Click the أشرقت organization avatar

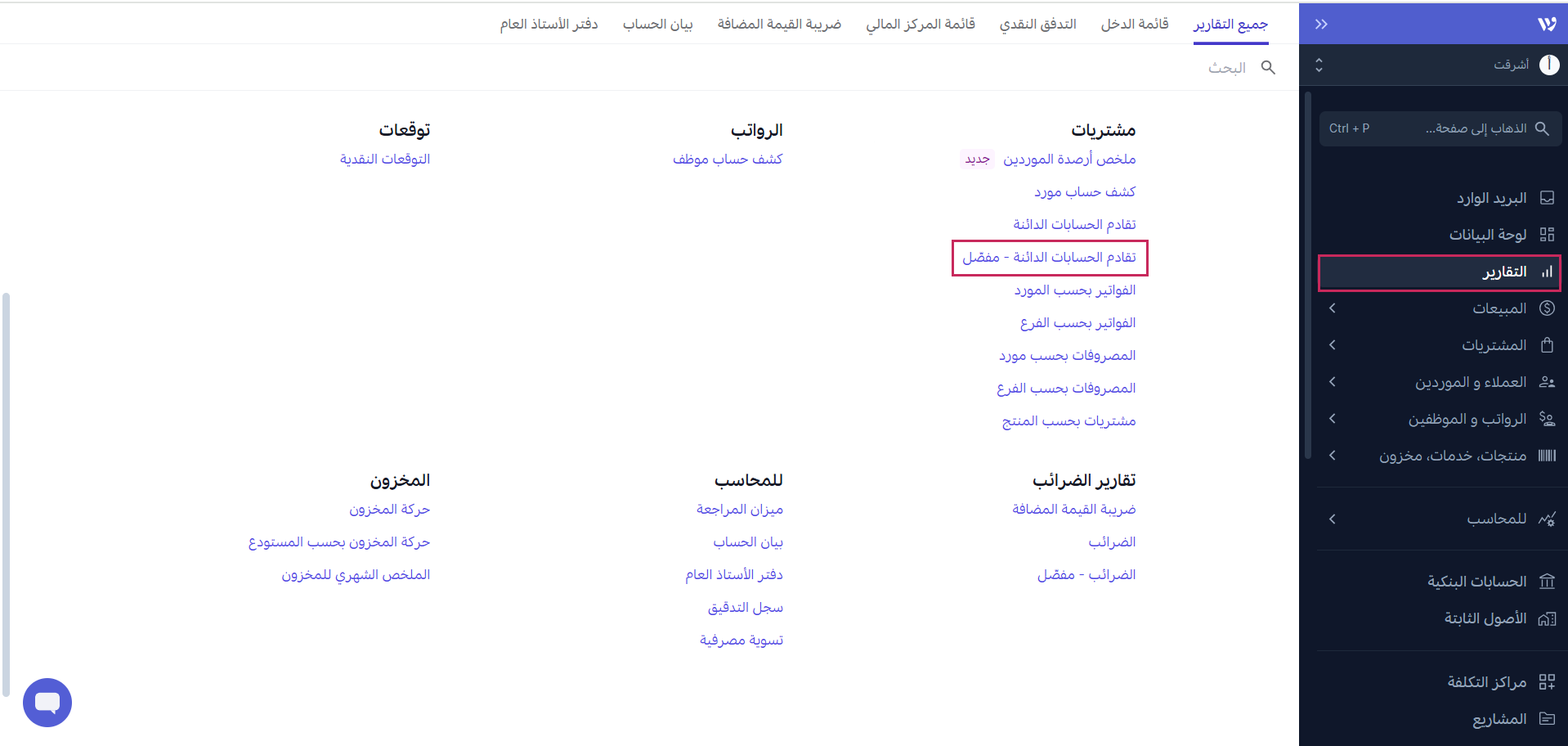point(1549,65)
